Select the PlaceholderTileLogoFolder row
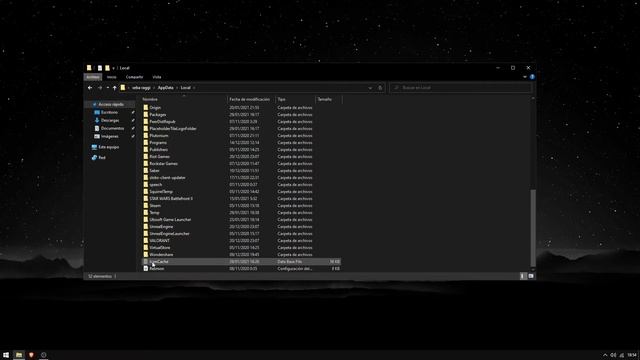This screenshot has height=360, width=640. [x=241, y=129]
